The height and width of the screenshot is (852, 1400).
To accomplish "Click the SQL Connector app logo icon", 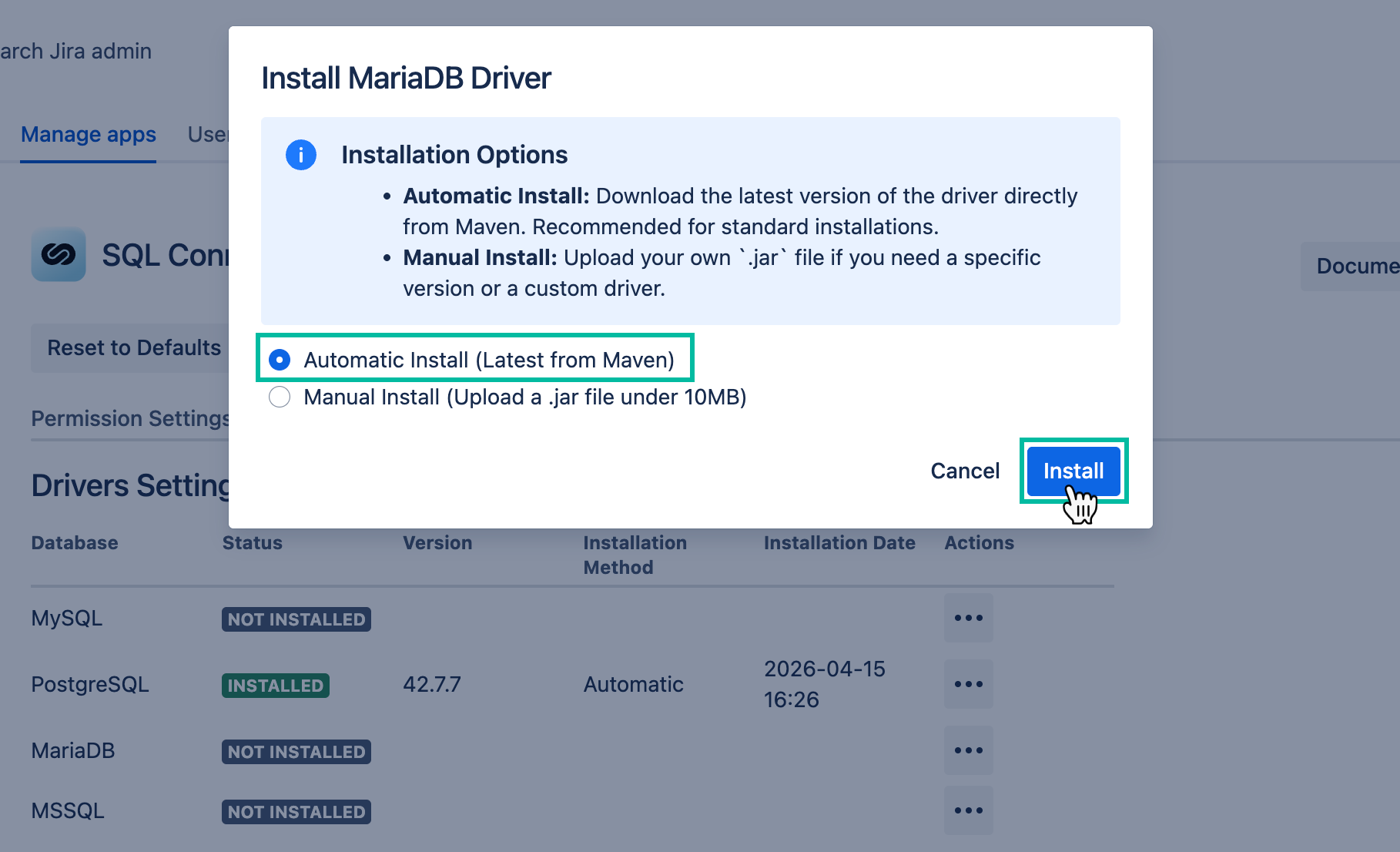I will [59, 254].
